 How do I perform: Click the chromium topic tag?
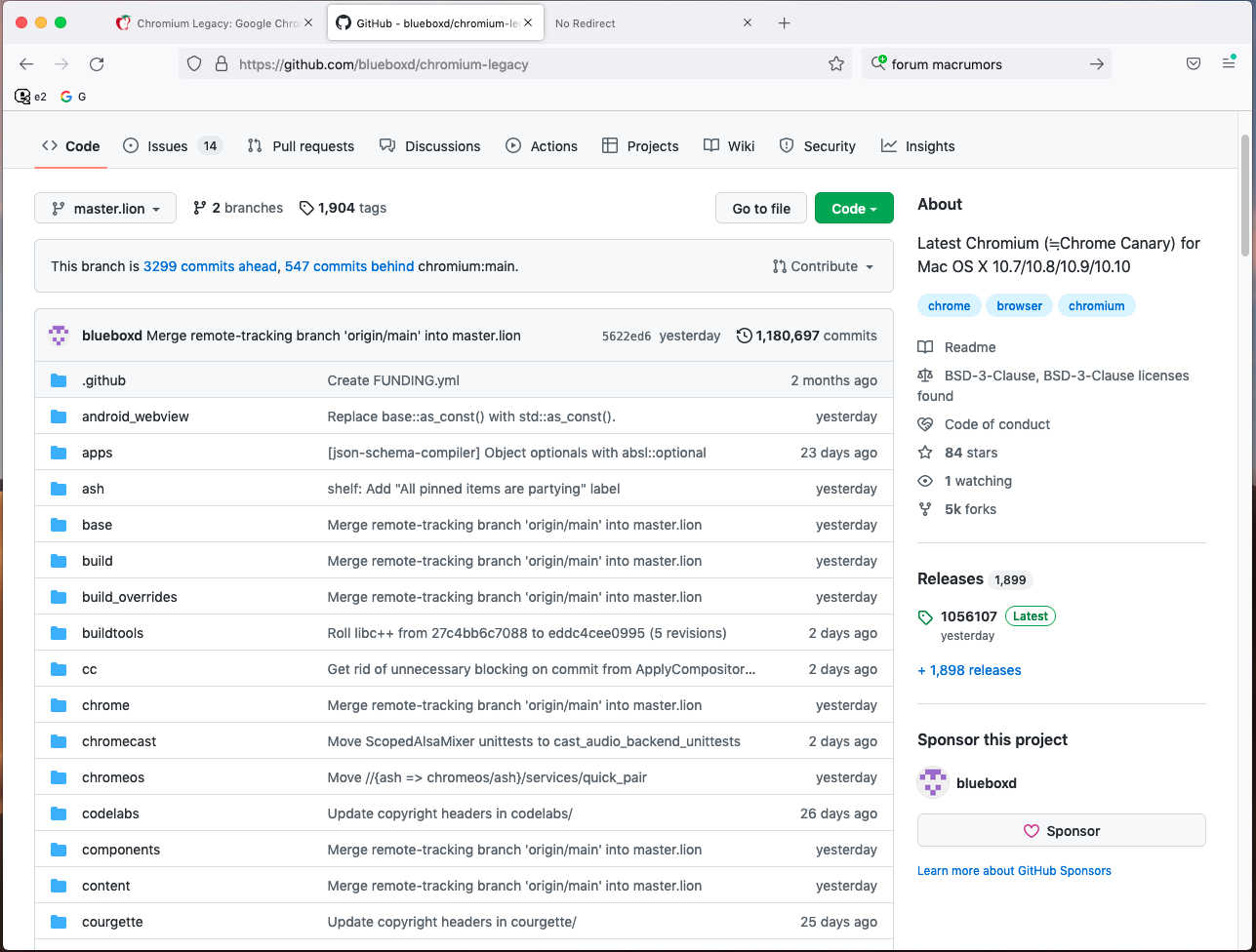tap(1097, 306)
